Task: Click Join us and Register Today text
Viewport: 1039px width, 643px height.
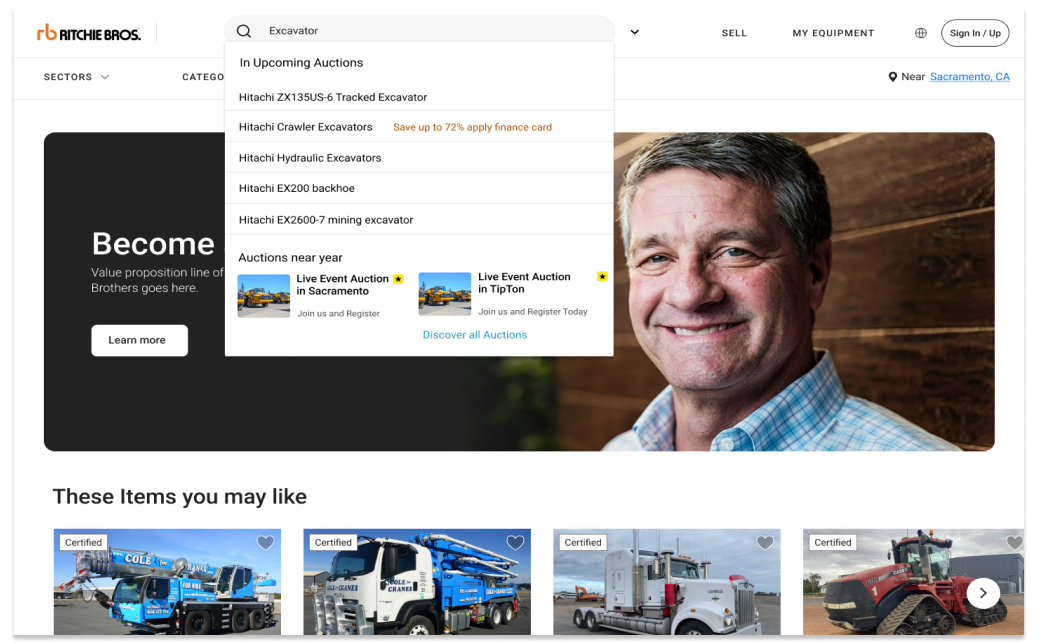Action: [533, 312]
